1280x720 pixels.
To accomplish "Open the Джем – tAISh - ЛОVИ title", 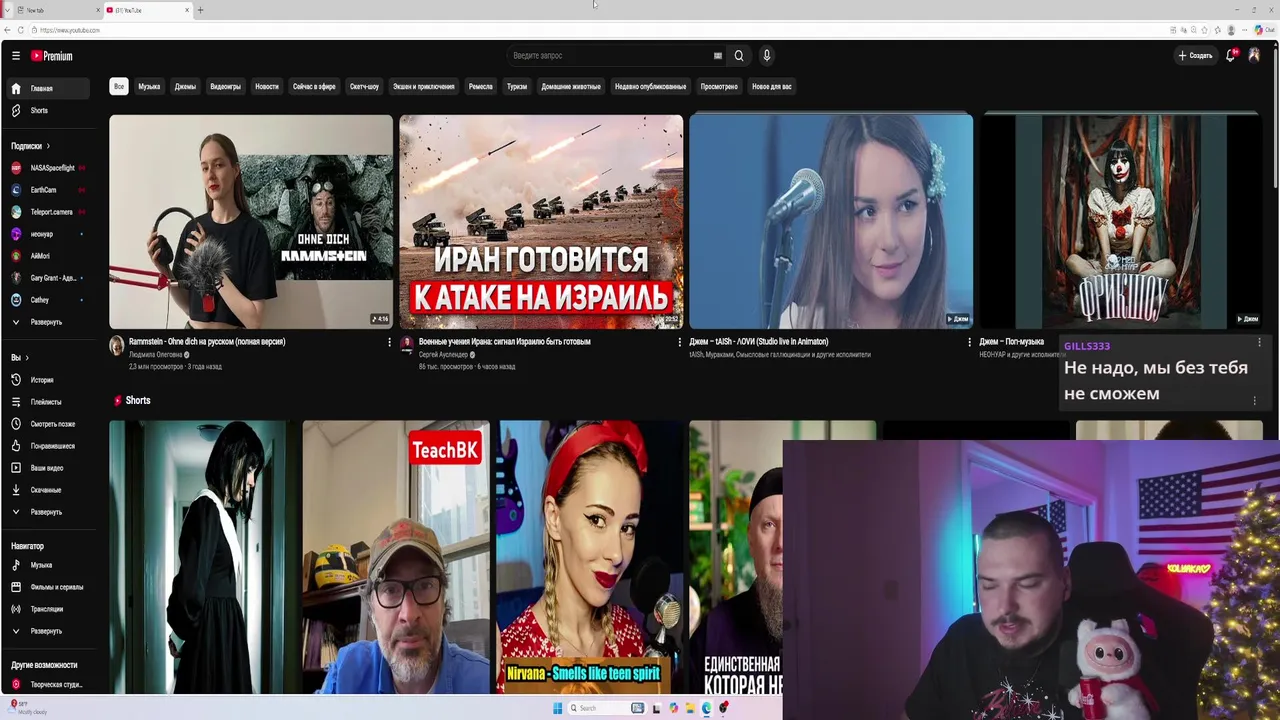I will 759,342.
